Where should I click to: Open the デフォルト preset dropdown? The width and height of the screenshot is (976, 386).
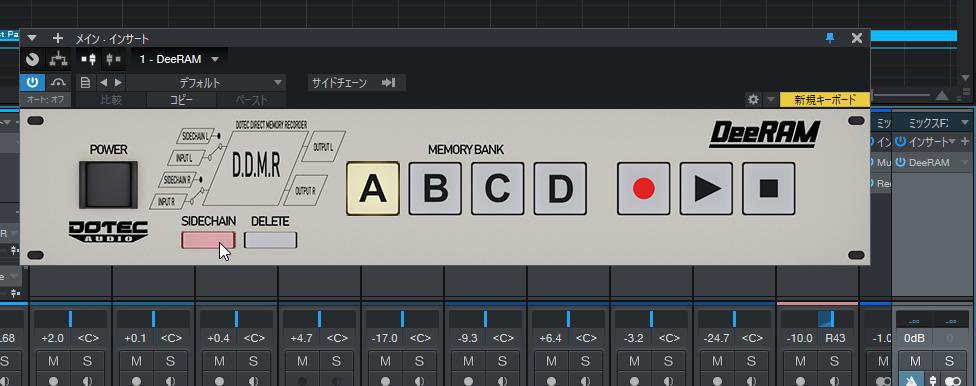click(206, 83)
